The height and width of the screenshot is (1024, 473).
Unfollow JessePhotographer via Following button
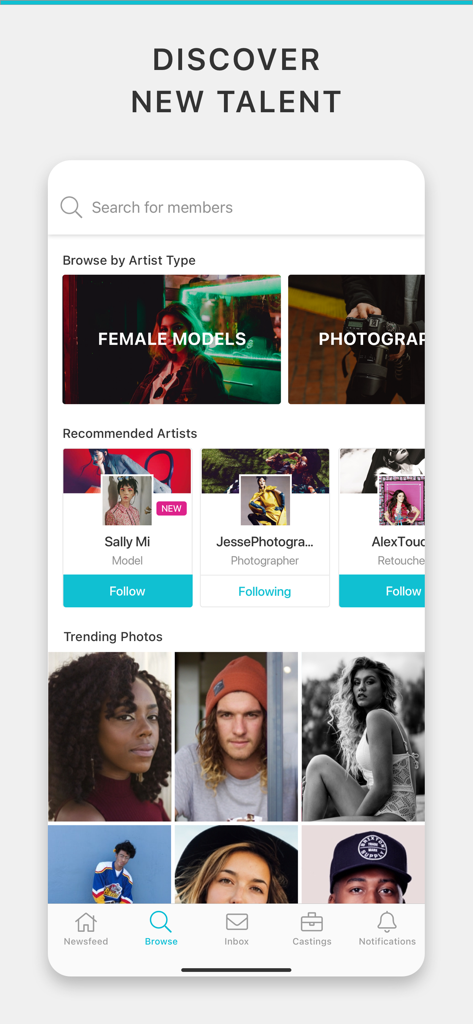pyautogui.click(x=265, y=591)
